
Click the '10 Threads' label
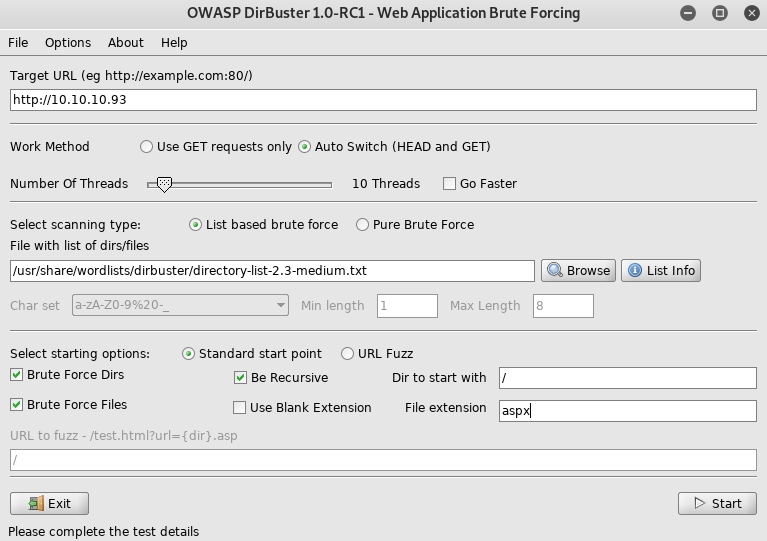pyautogui.click(x=386, y=183)
